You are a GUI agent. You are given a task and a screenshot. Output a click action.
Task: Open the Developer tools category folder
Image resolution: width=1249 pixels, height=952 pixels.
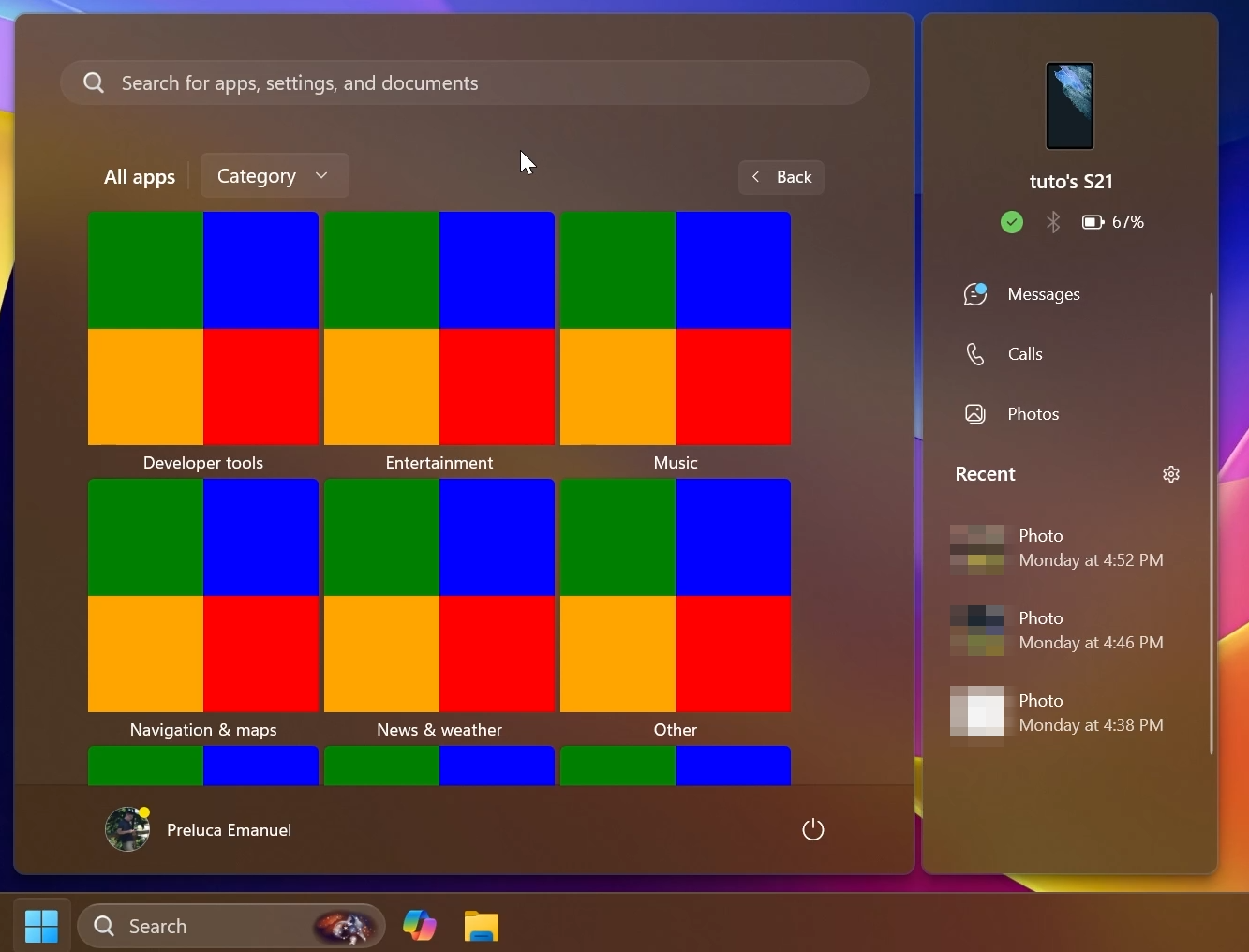click(x=203, y=329)
